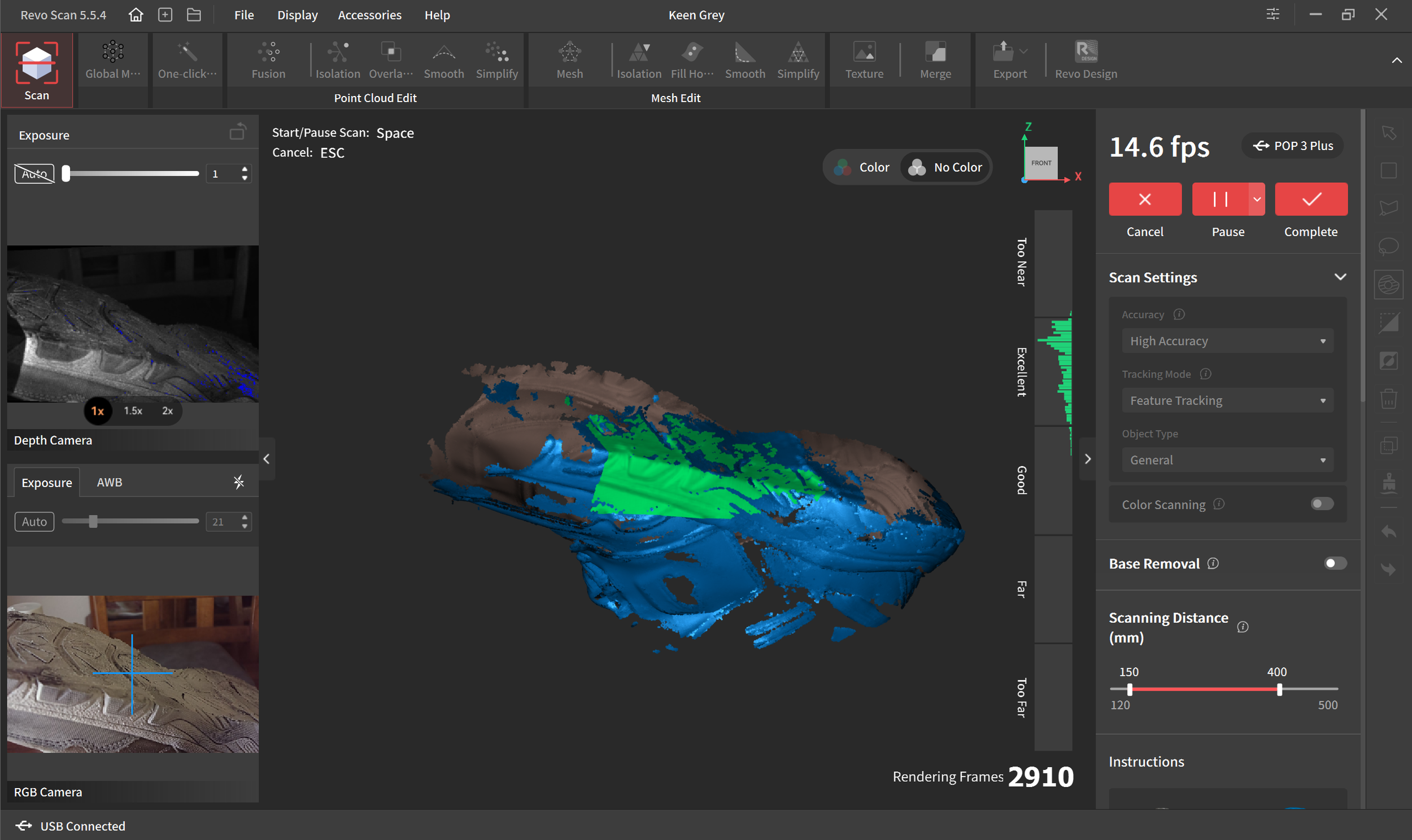This screenshot has width=1412, height=840.
Task: Click the Home icon in title bar
Action: 136,15
